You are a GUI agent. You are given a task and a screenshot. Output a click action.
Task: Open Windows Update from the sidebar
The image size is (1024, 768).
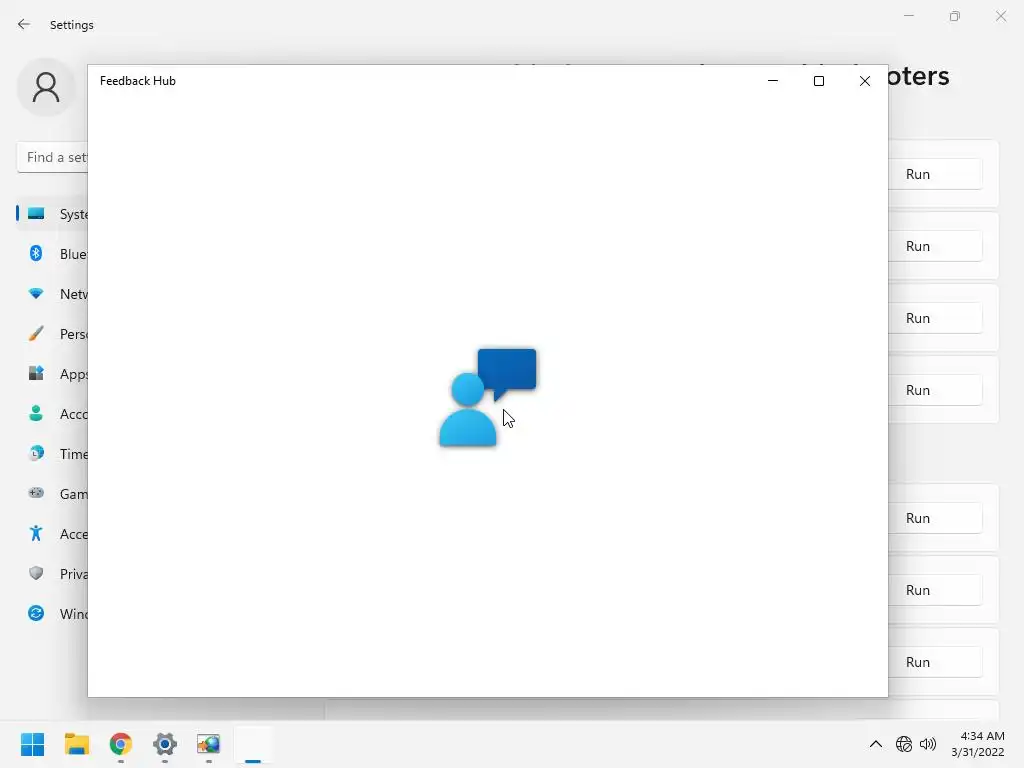tap(52, 613)
